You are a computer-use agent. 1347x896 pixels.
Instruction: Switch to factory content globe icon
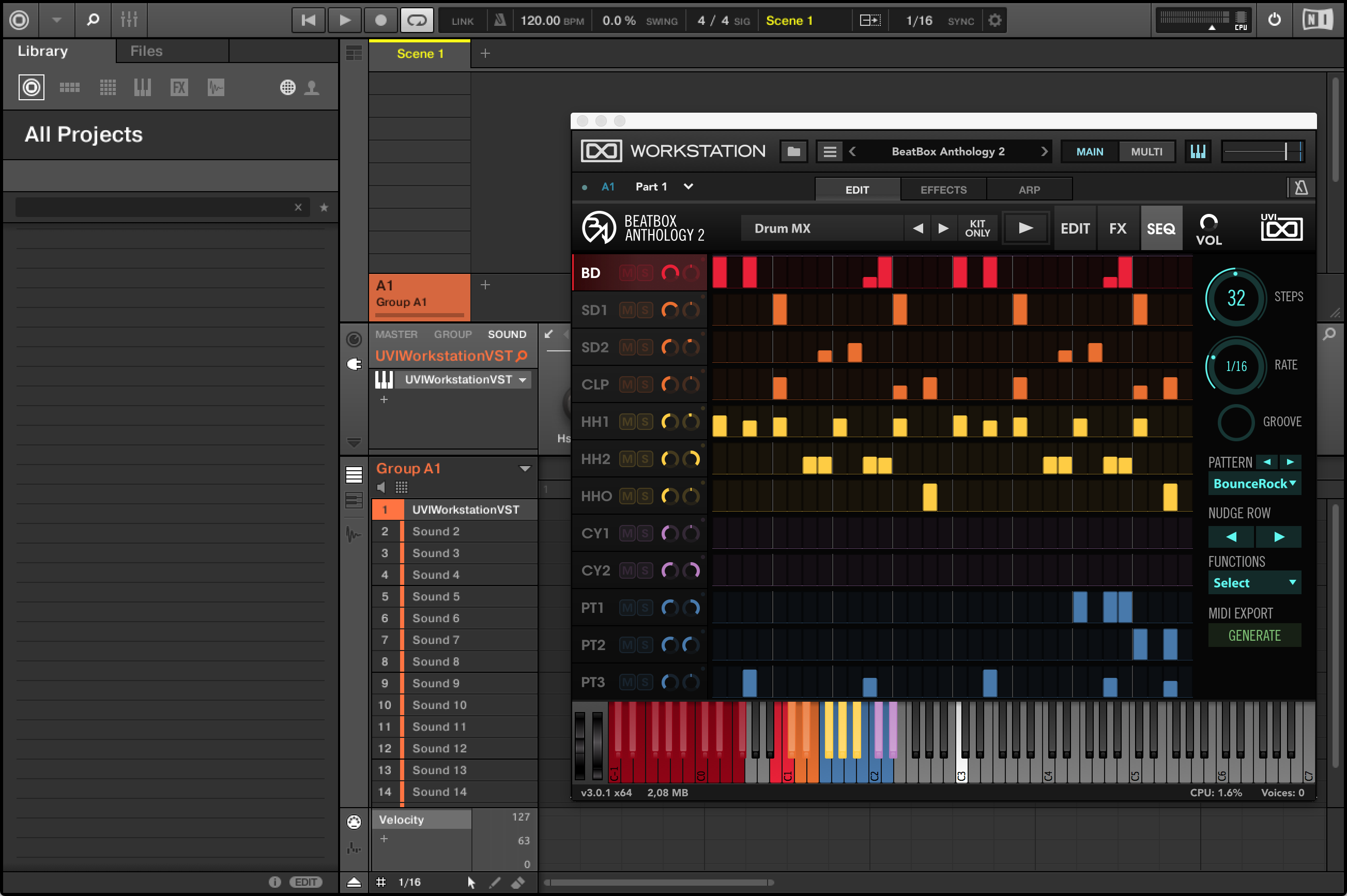(x=288, y=87)
